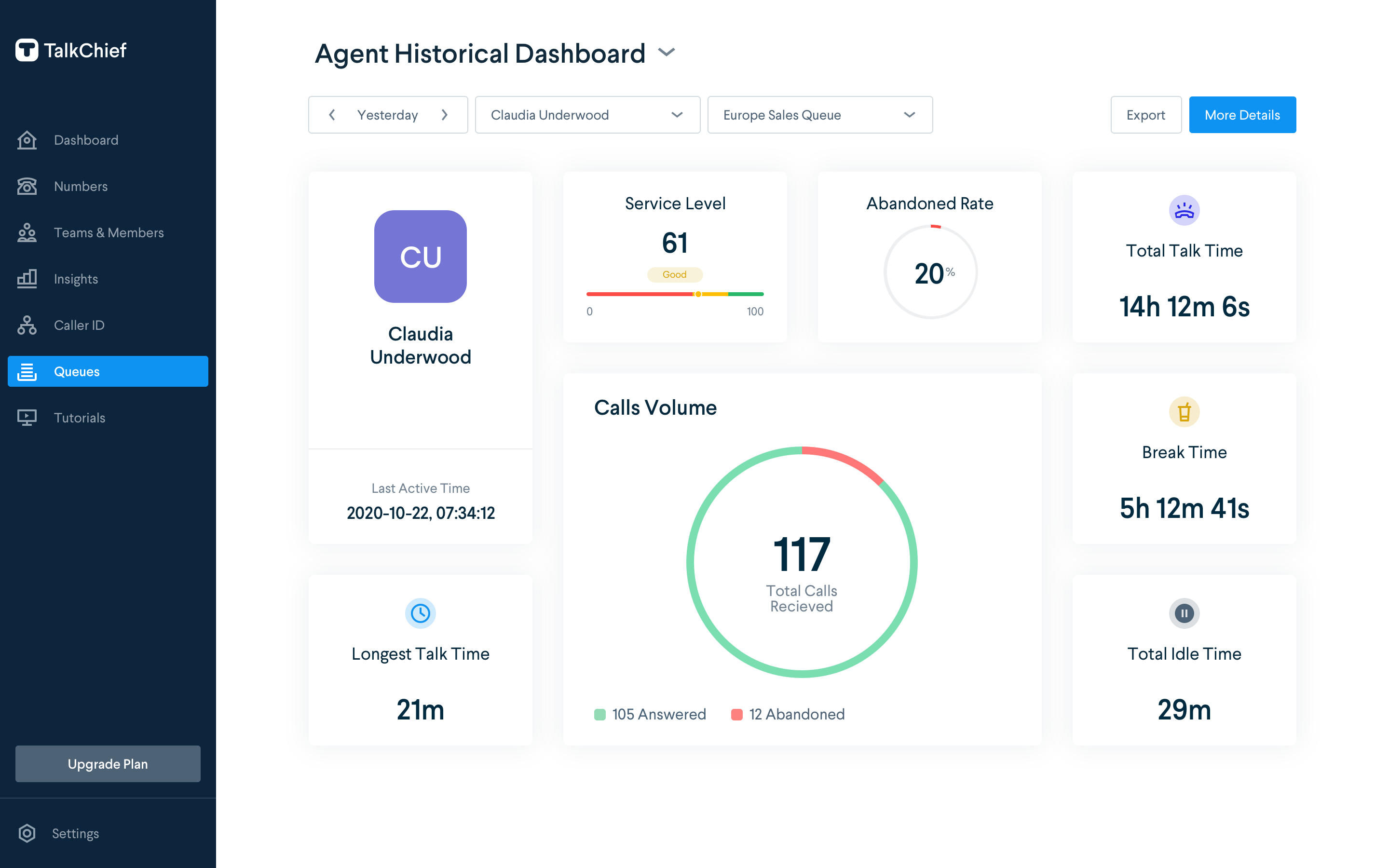Click the Caller ID network icon
Image resolution: width=1389 pixels, height=868 pixels.
[27, 325]
